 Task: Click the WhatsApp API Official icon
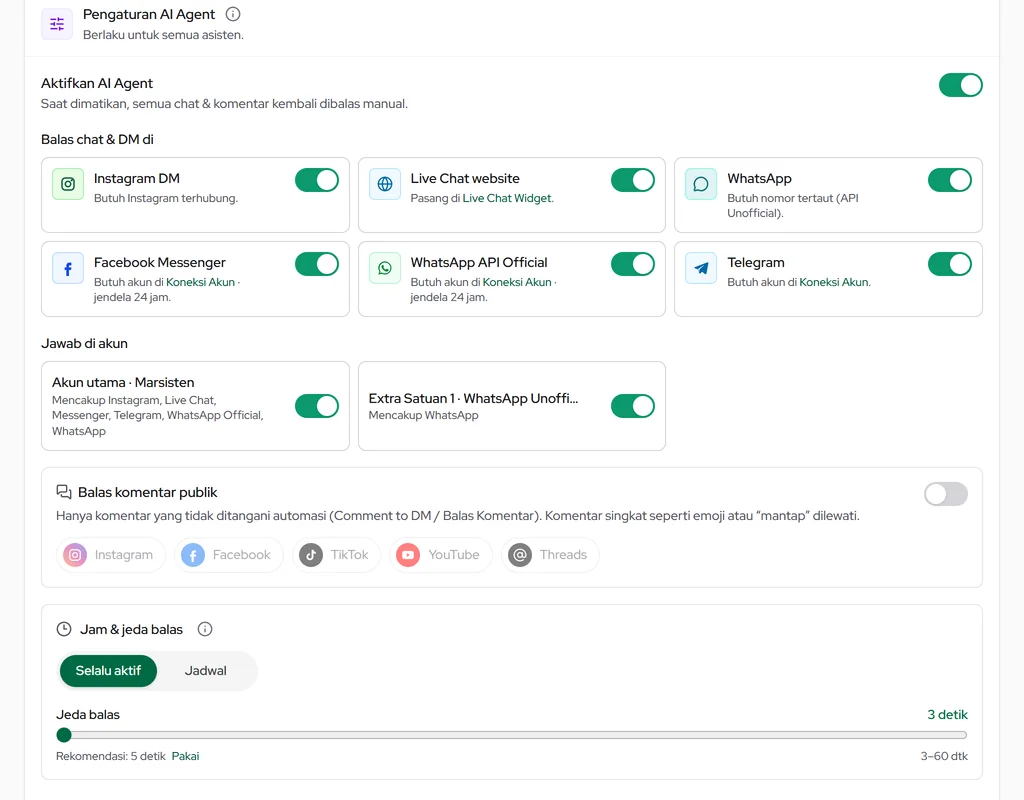click(385, 268)
